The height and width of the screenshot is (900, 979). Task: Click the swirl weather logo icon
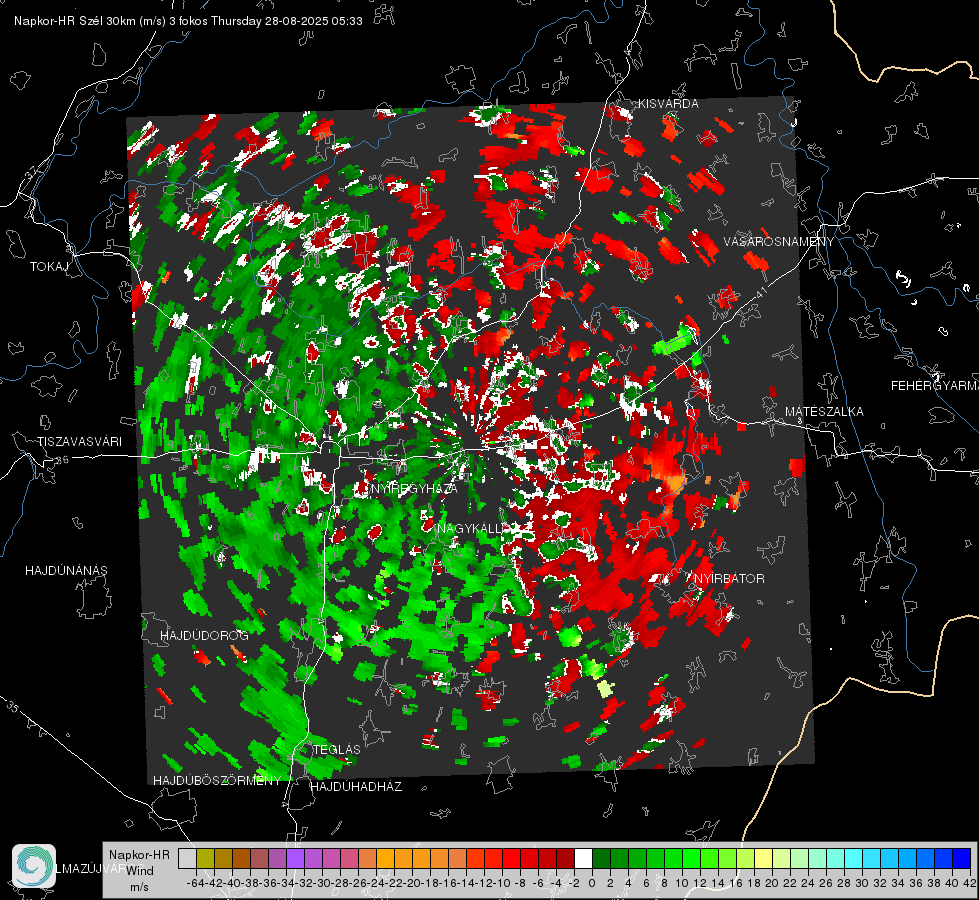[34, 866]
